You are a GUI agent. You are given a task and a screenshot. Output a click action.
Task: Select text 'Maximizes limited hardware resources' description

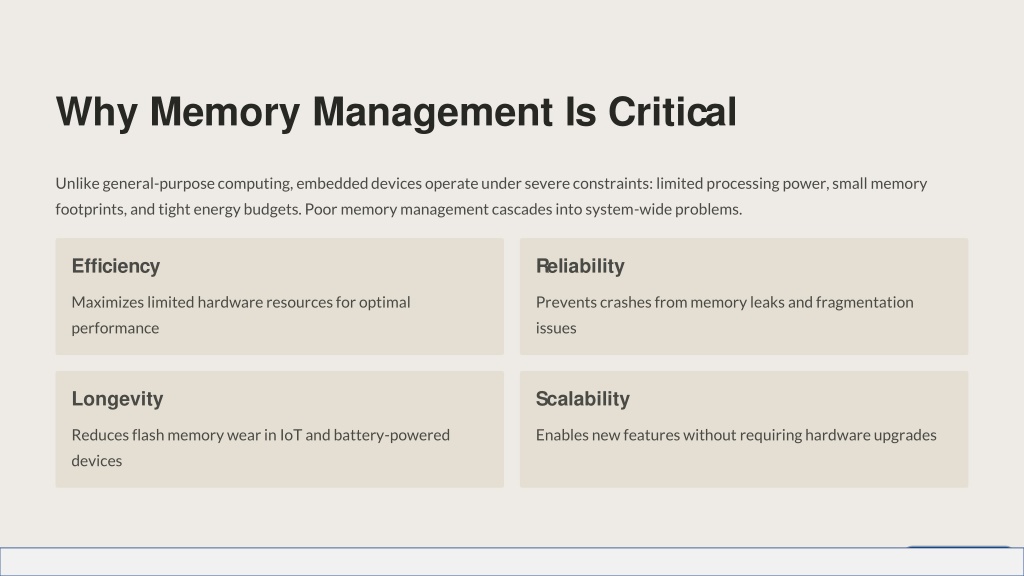pos(241,315)
